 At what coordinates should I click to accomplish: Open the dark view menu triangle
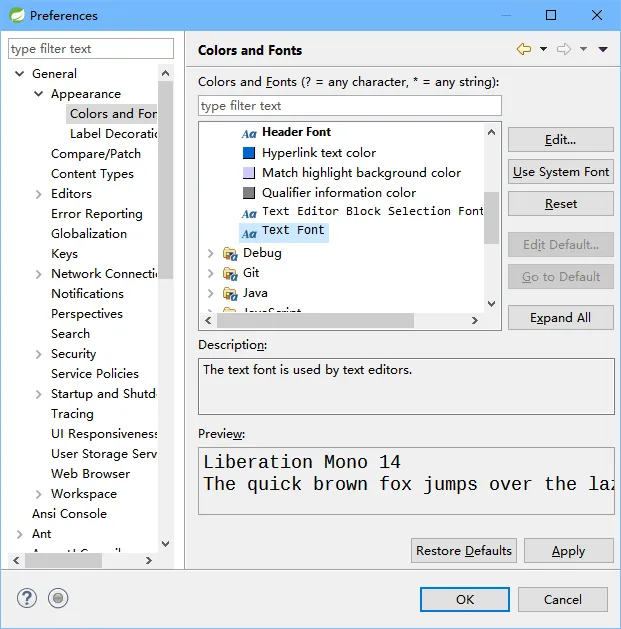click(603, 49)
